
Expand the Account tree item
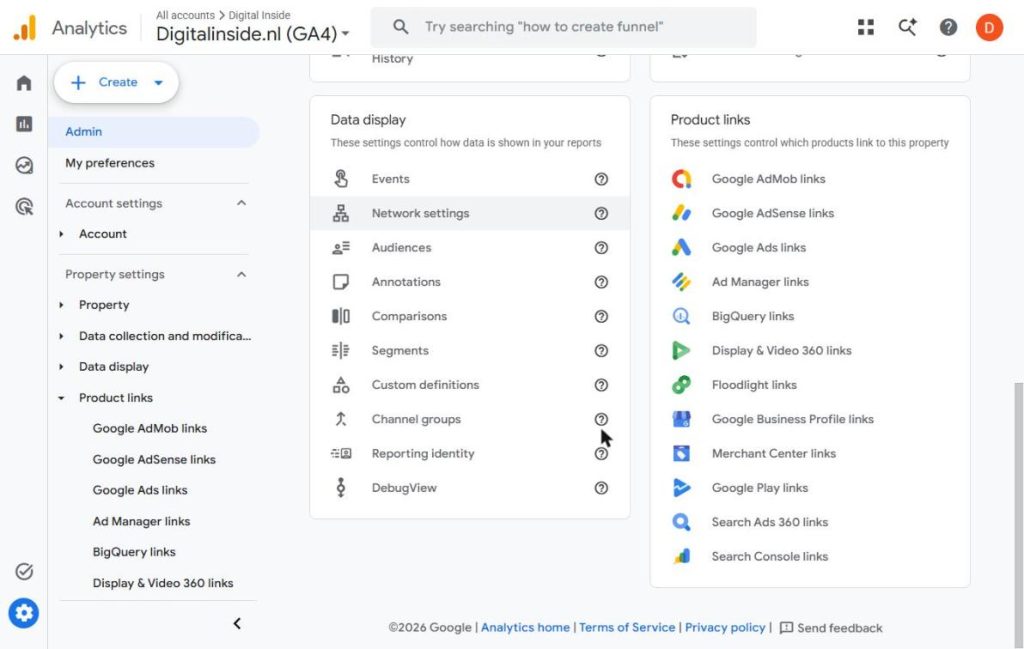(61, 234)
